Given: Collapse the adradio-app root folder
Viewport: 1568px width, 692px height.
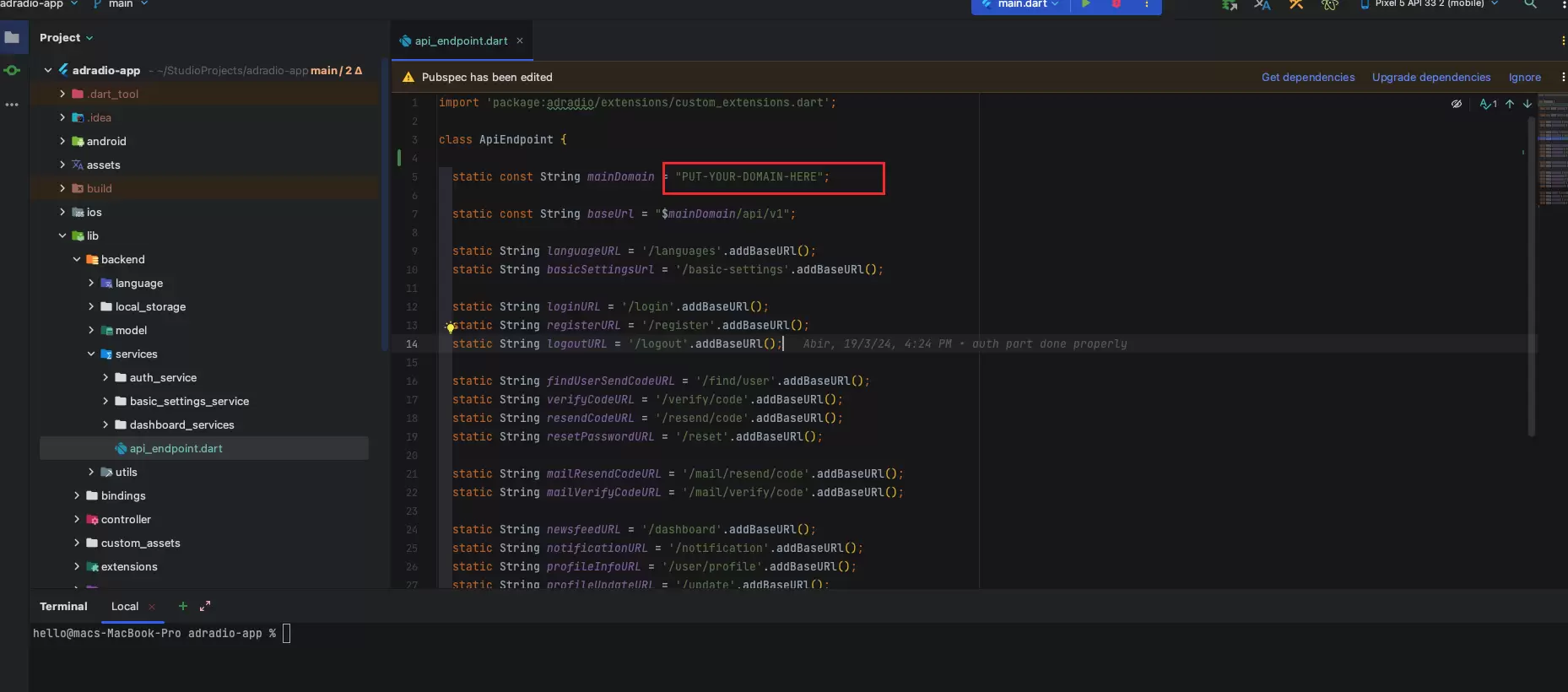Looking at the screenshot, I should 48,70.
